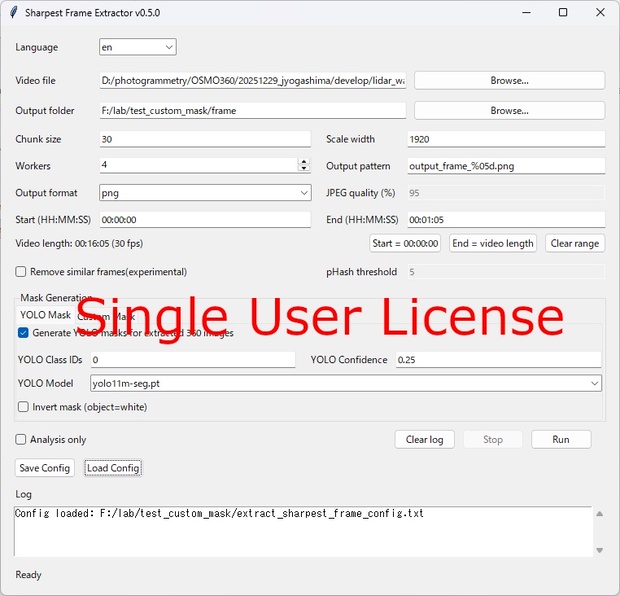The height and width of the screenshot is (596, 620).
Task: Switch to the YOLO Mask tab
Action: point(45,315)
